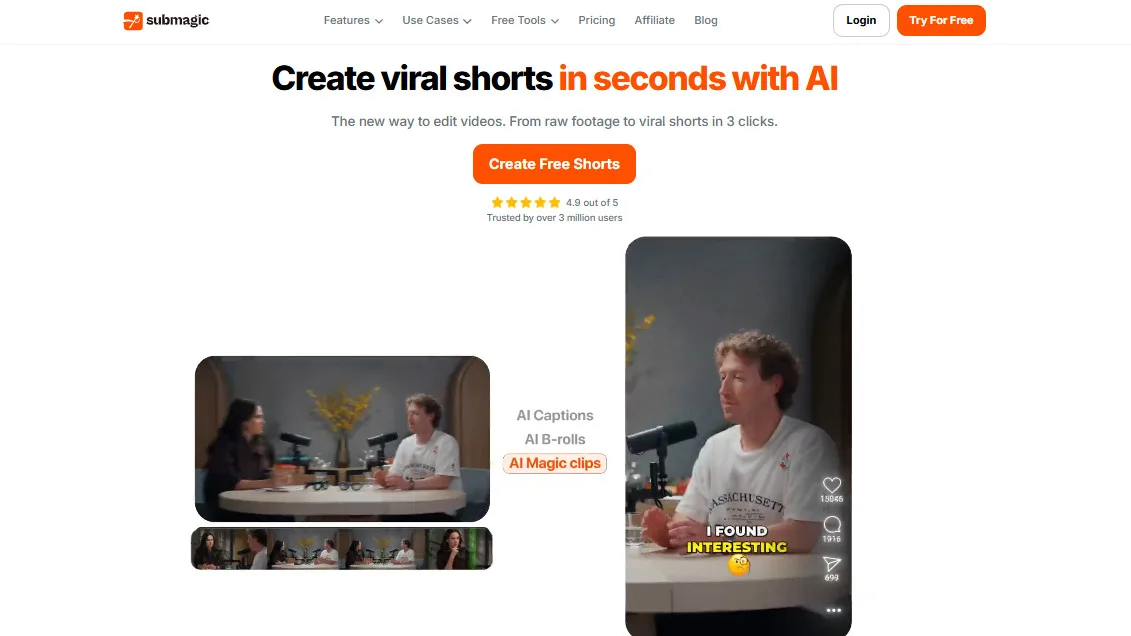
Task: Open the Free Tools dropdown chevron
Action: (x=555, y=21)
